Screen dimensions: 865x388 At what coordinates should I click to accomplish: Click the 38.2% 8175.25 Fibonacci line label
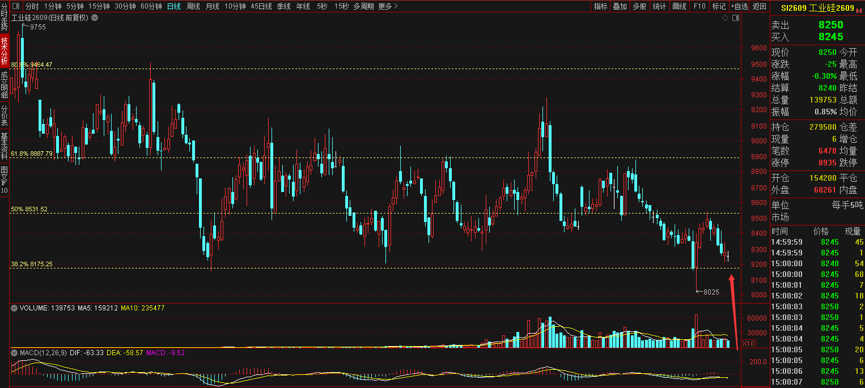tap(32, 264)
